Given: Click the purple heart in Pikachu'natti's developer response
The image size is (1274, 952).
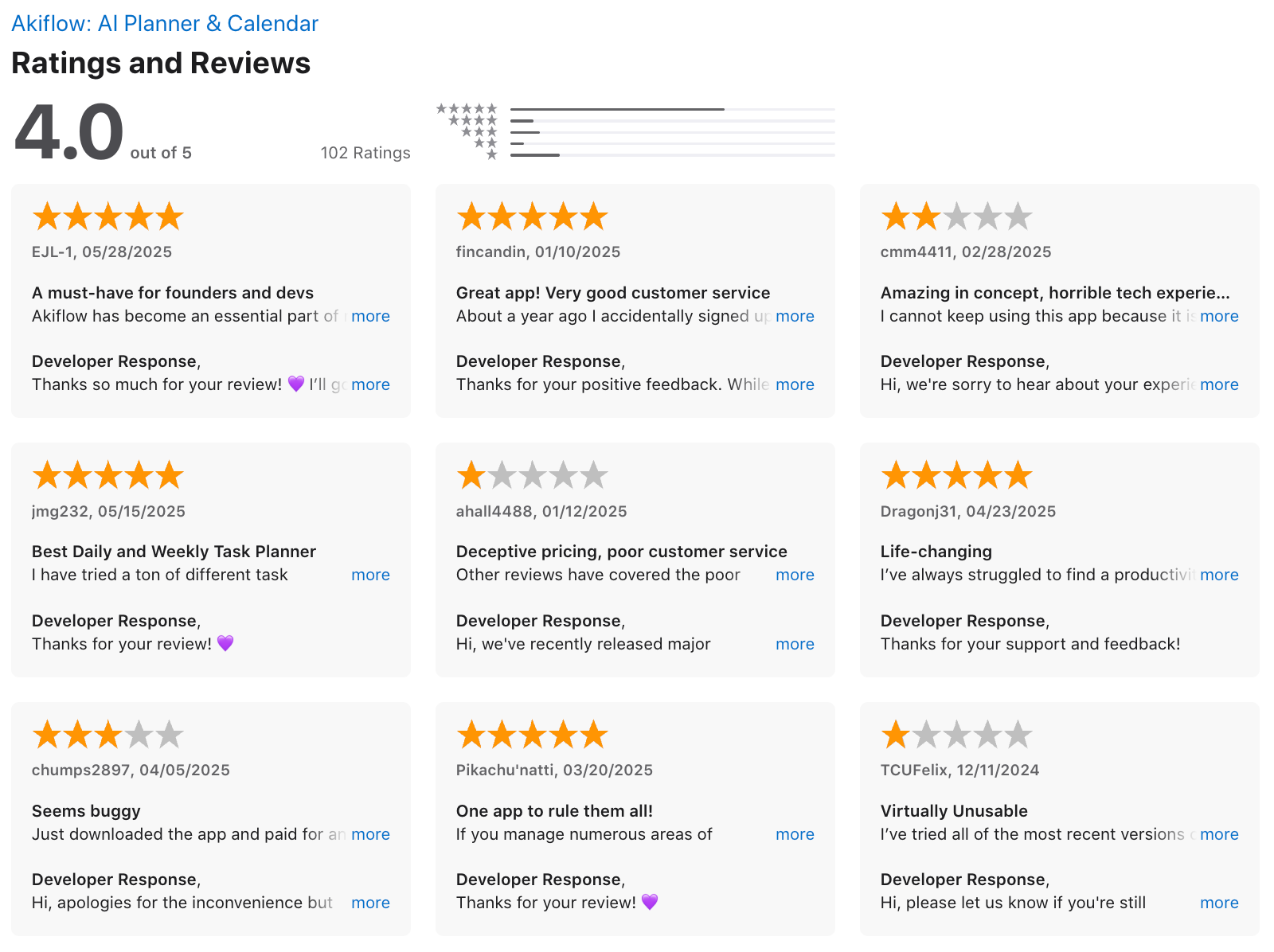Looking at the screenshot, I should 650,902.
